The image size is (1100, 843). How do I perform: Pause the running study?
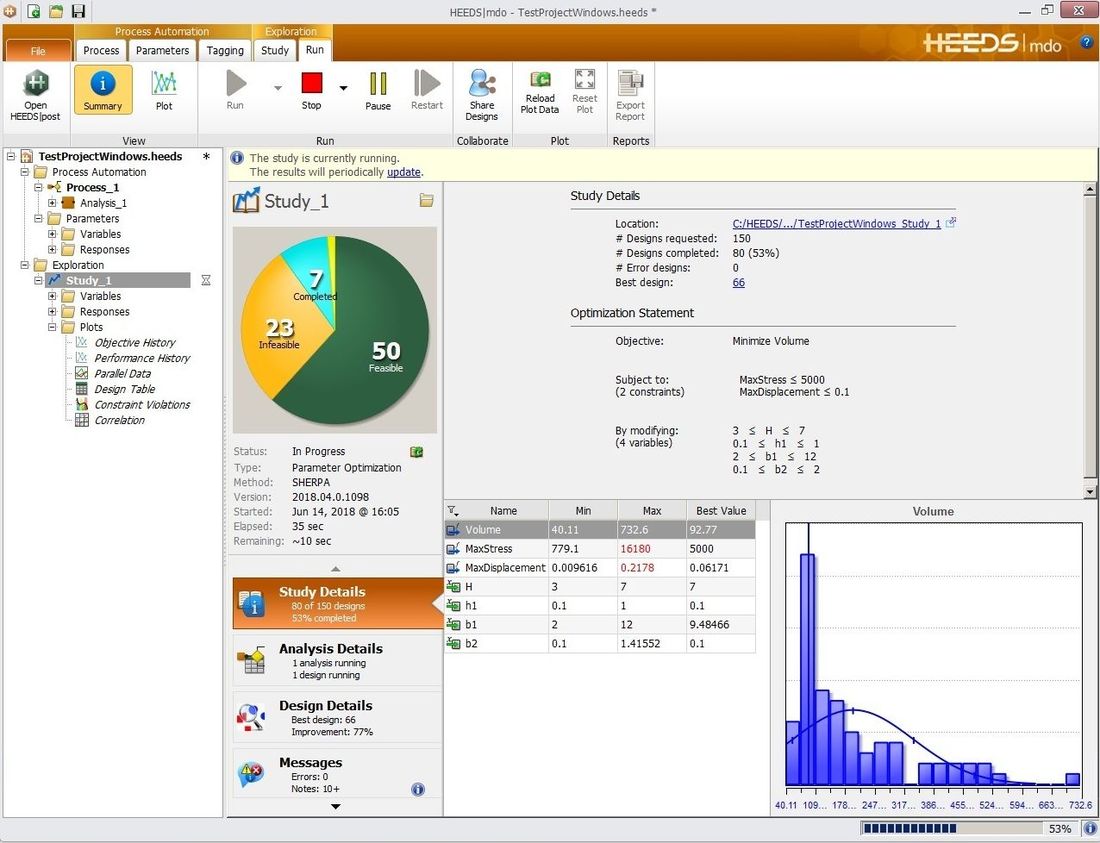pos(378,90)
